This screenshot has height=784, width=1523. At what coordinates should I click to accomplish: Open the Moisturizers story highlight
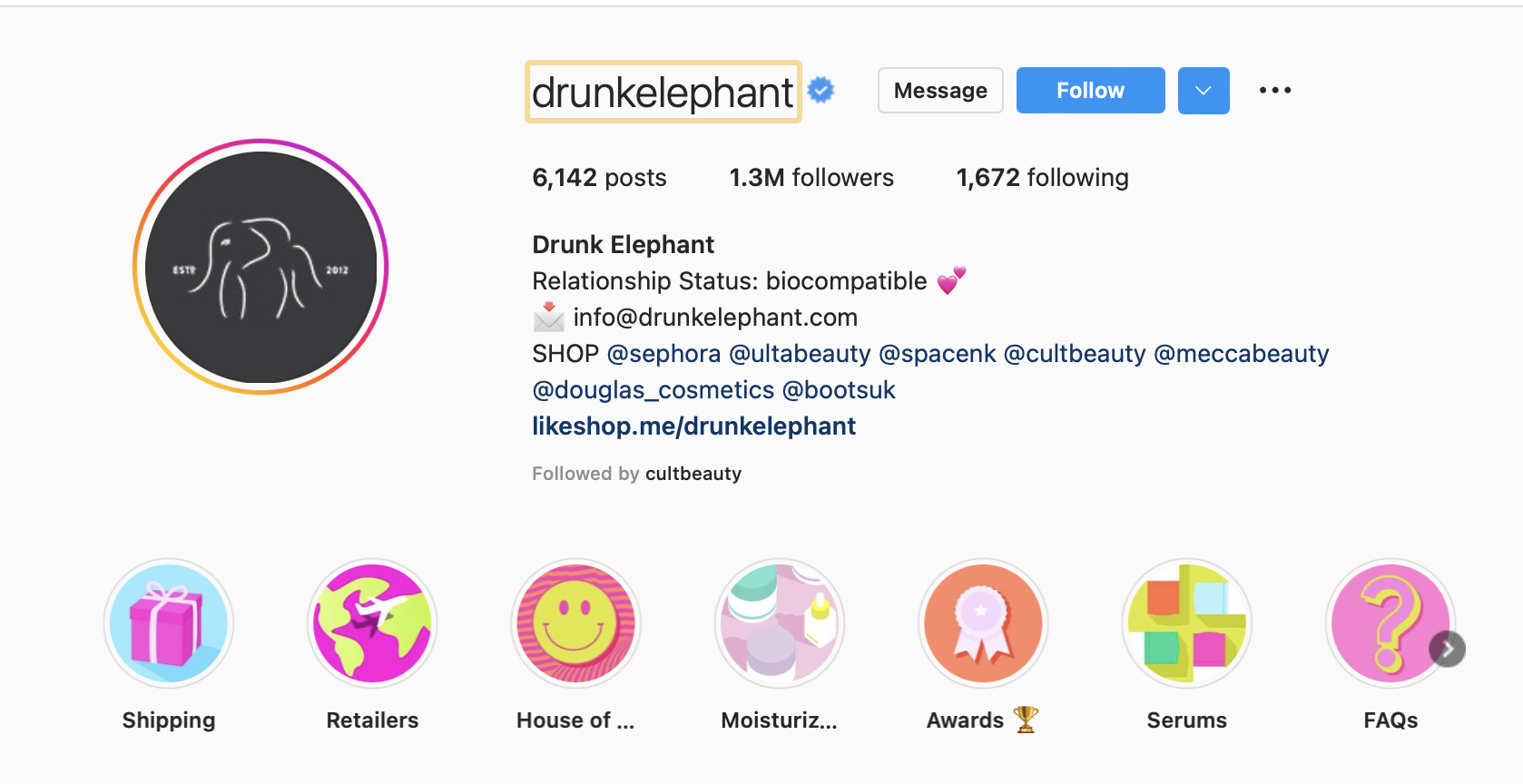[780, 623]
